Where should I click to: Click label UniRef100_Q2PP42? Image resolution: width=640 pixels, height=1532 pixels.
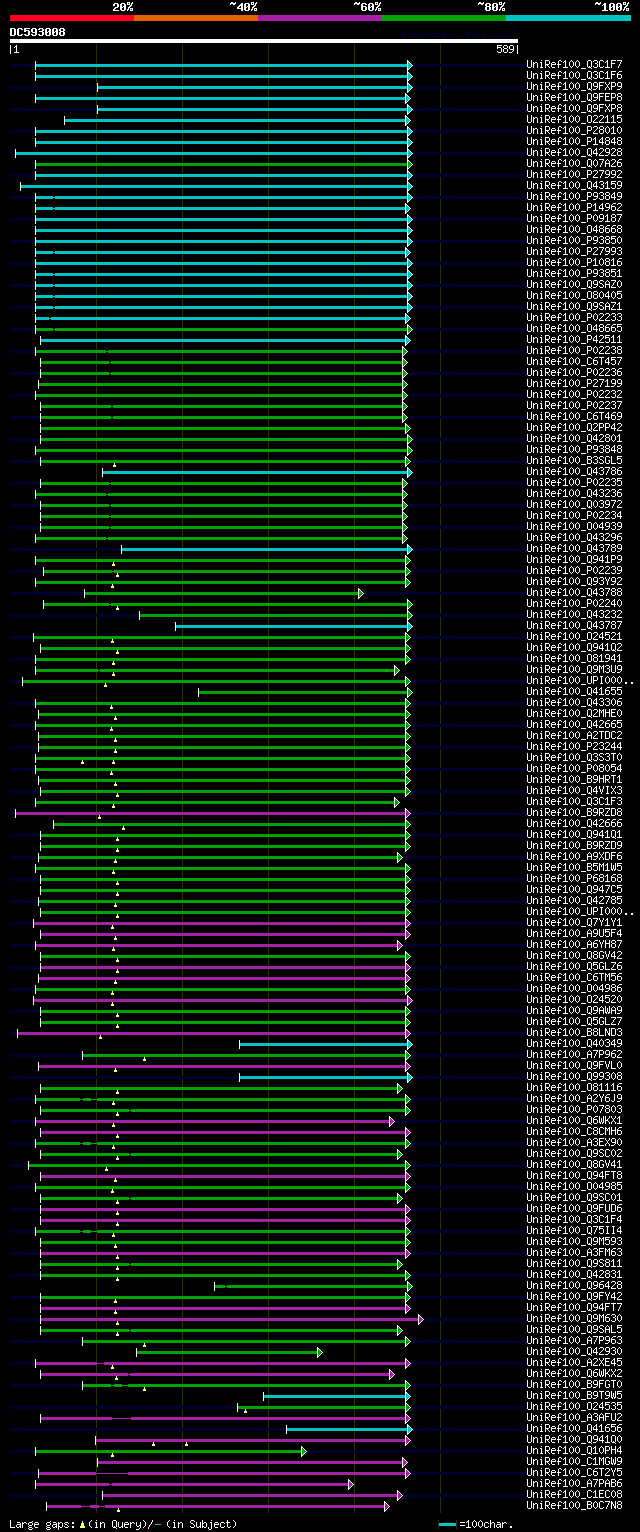(574, 427)
